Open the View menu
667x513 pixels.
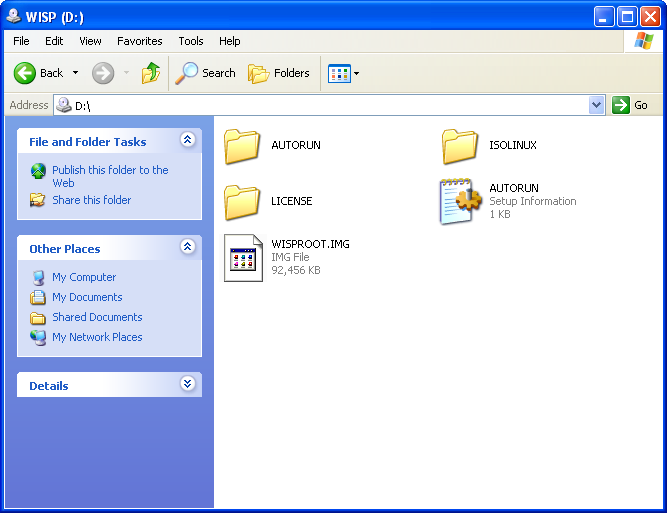pyautogui.click(x=90, y=41)
